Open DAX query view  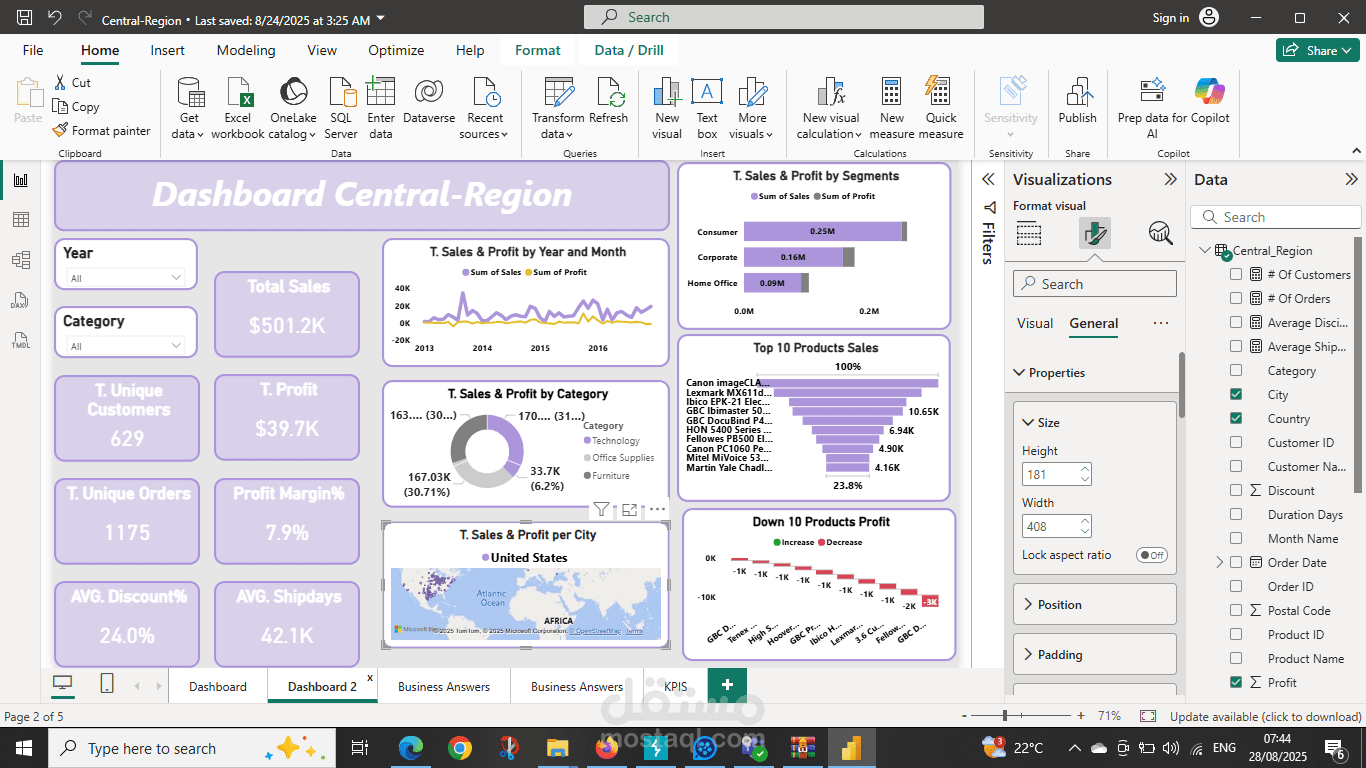(x=21, y=300)
